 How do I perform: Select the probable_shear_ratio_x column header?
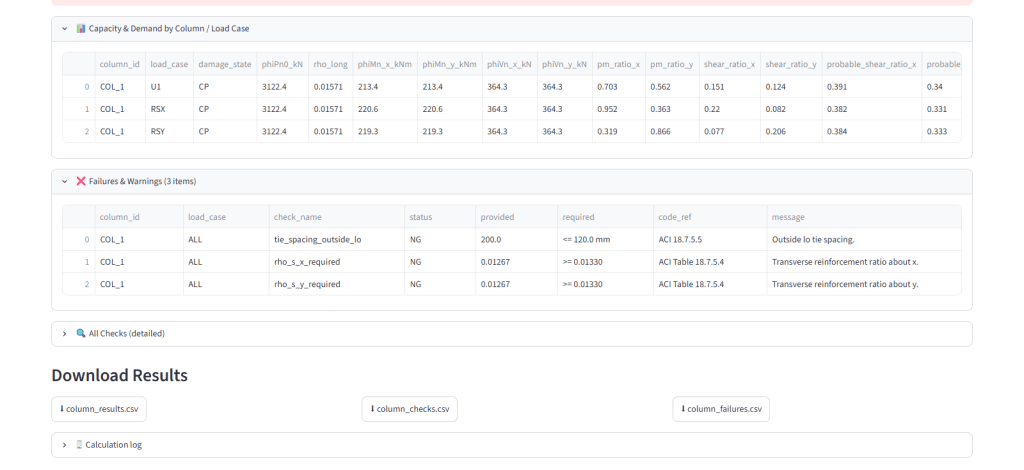[x=872, y=65]
